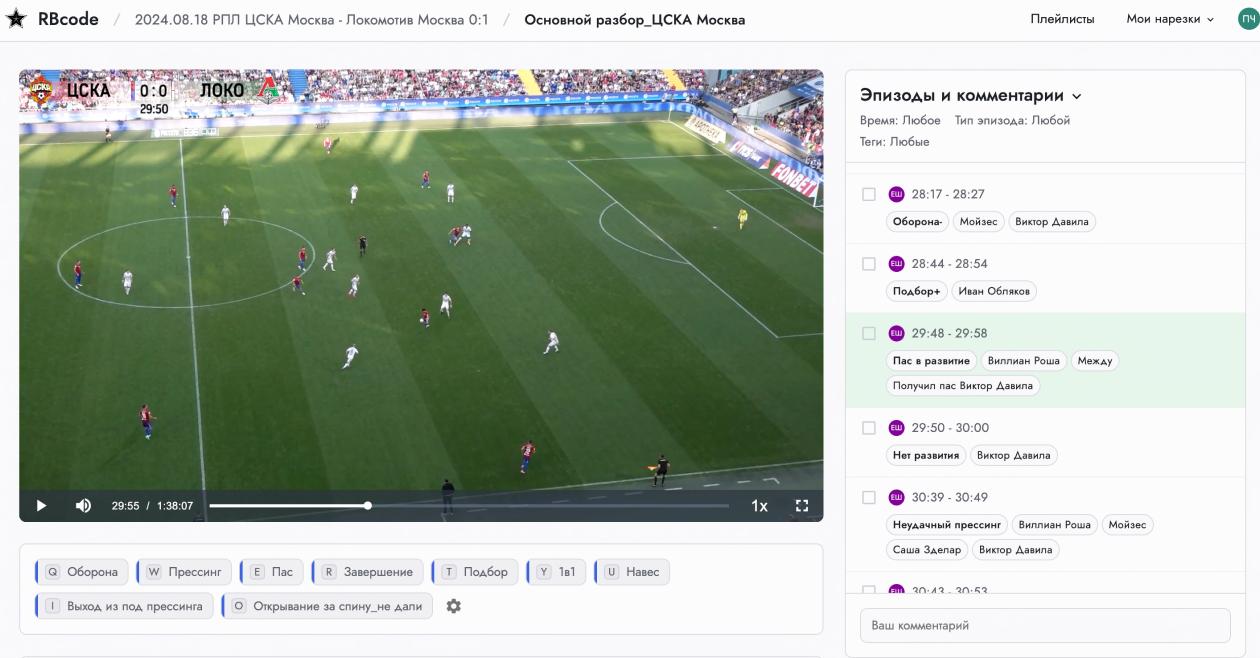The width and height of the screenshot is (1260, 658).
Task: Open hotkey tag settings gear
Action: pos(453,606)
